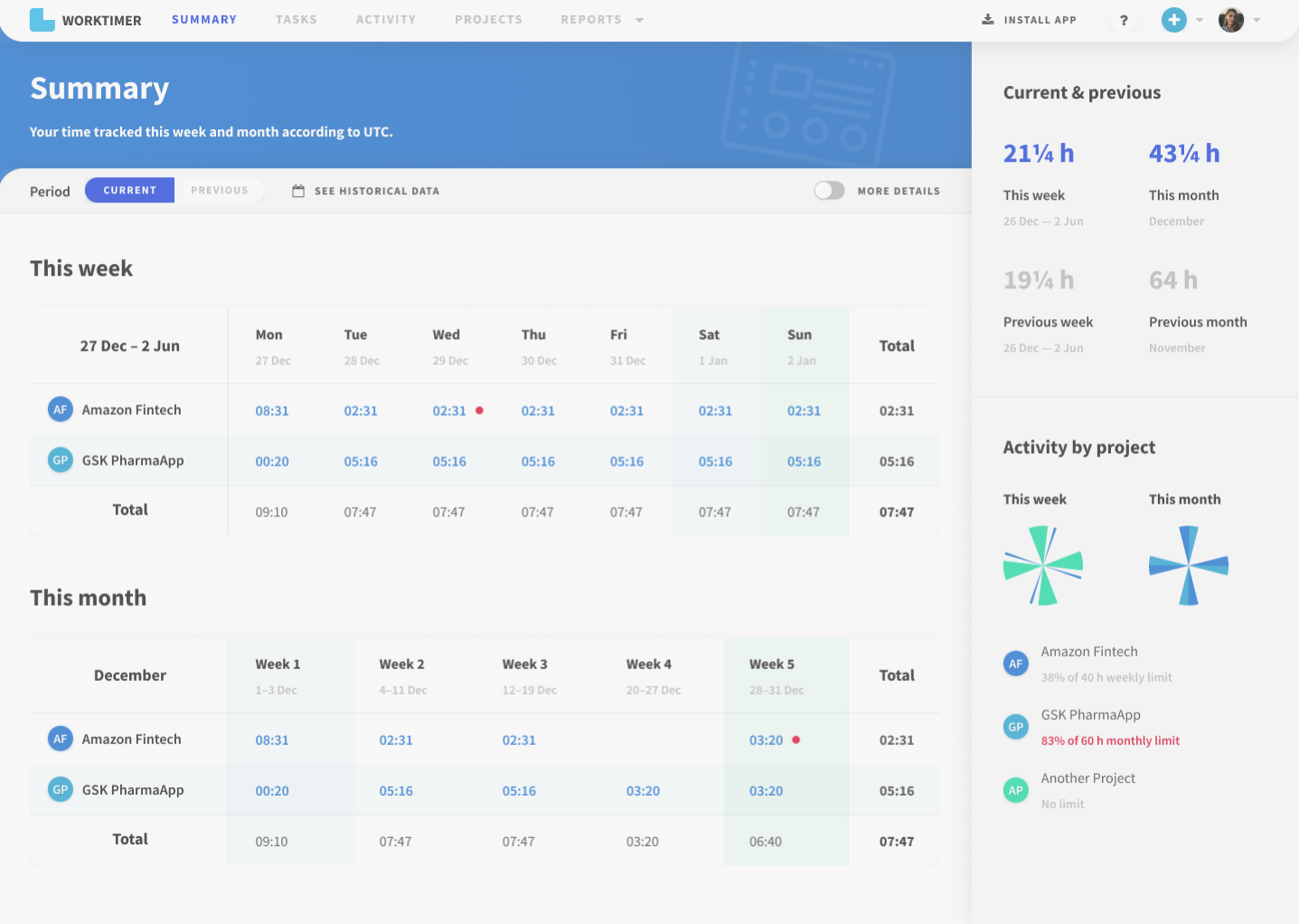Image resolution: width=1299 pixels, height=924 pixels.
Task: Open the Projects tab
Action: [488, 20]
